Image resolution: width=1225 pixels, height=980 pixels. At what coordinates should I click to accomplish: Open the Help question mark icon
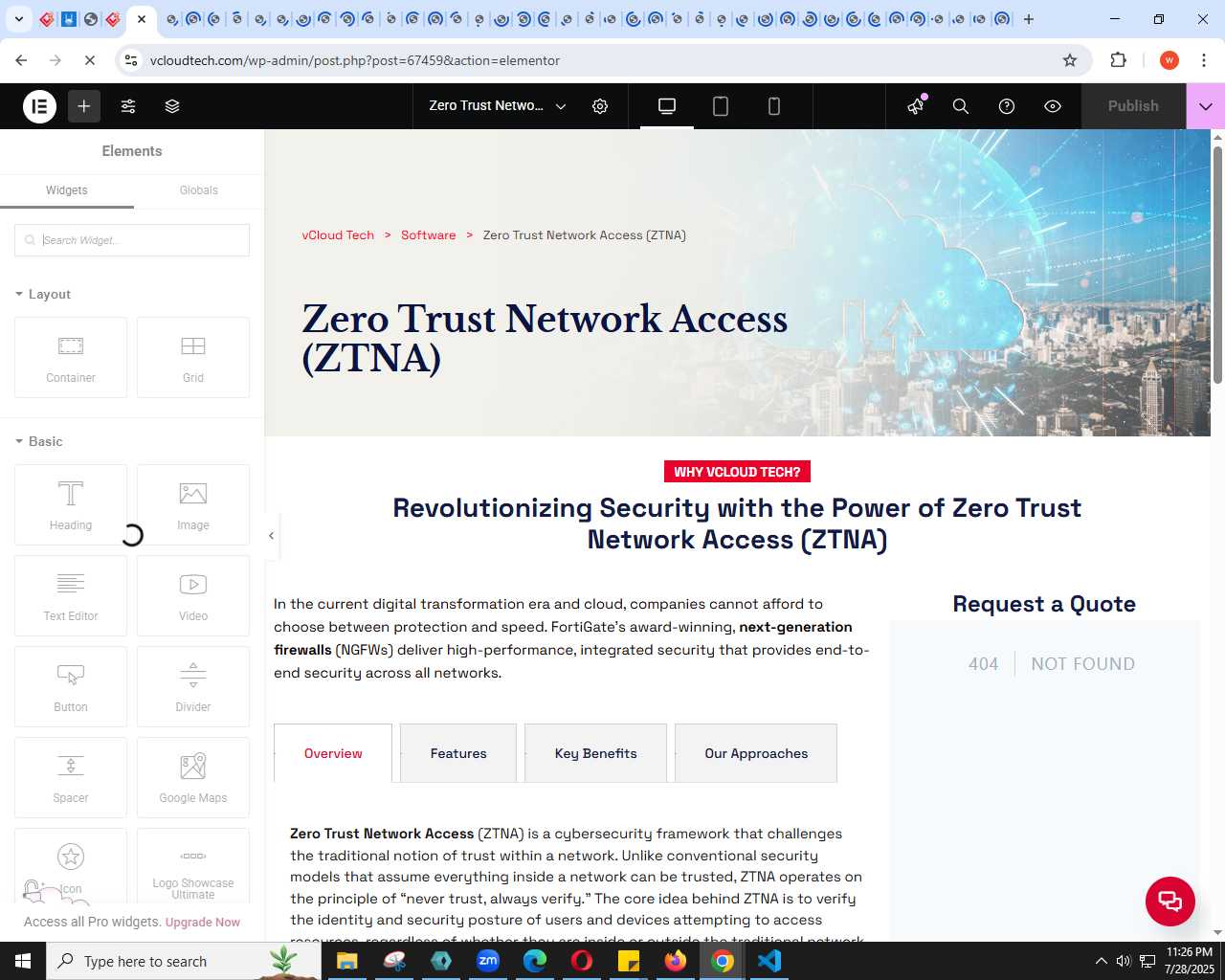[x=1007, y=106]
